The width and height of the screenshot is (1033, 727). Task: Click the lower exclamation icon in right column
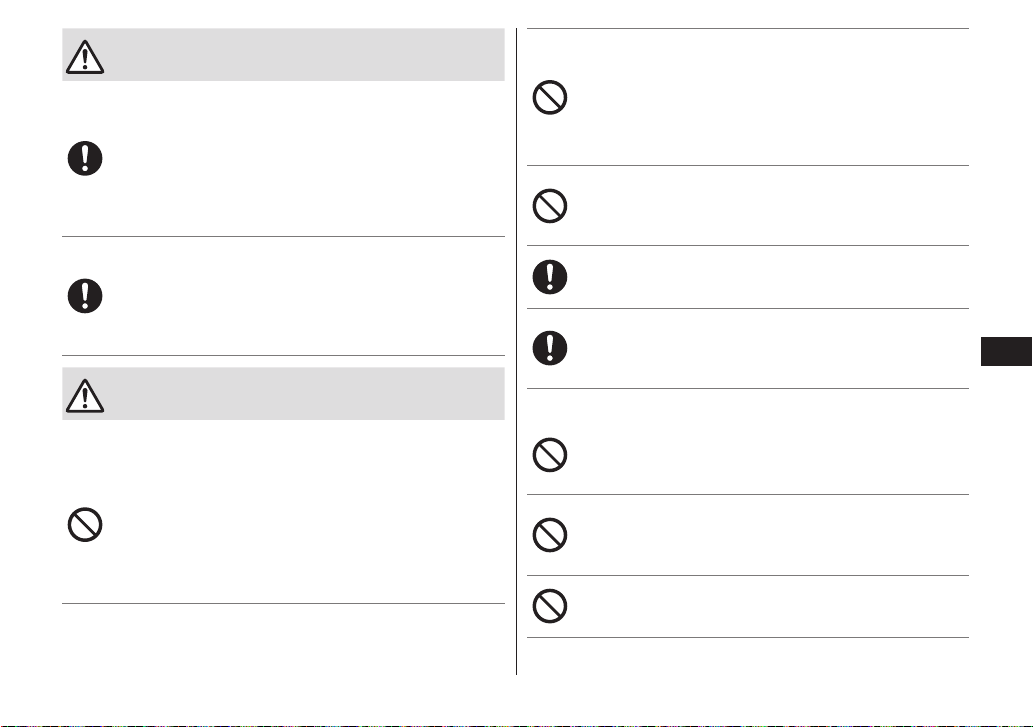(x=549, y=348)
